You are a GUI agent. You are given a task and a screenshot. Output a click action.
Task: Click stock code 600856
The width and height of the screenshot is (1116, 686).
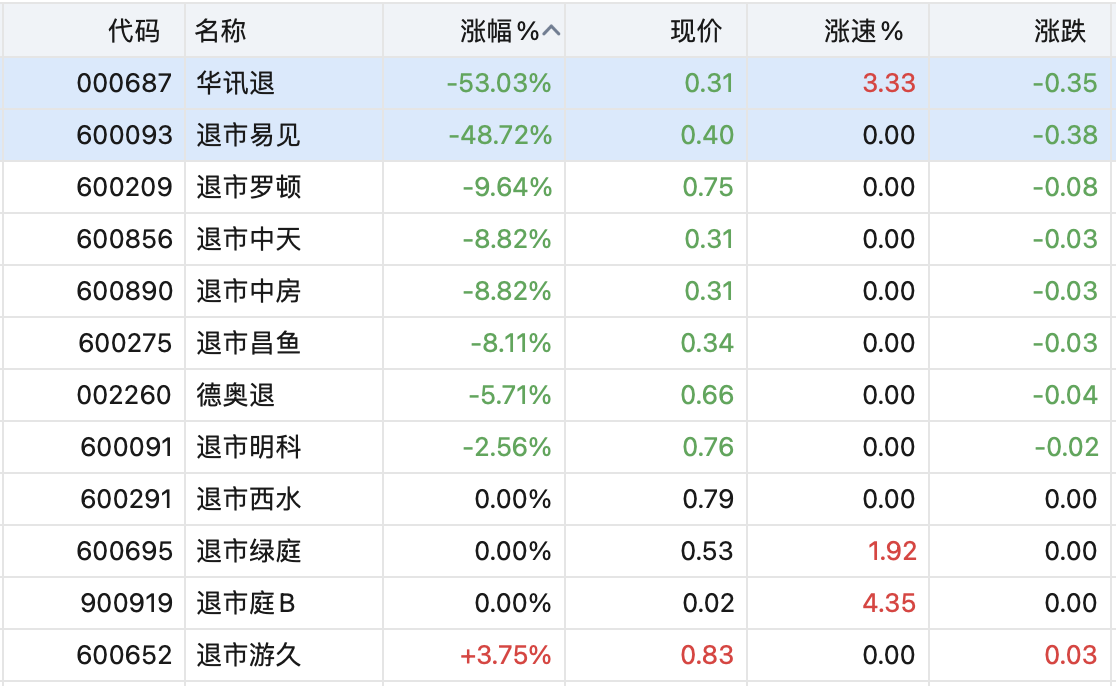125,239
